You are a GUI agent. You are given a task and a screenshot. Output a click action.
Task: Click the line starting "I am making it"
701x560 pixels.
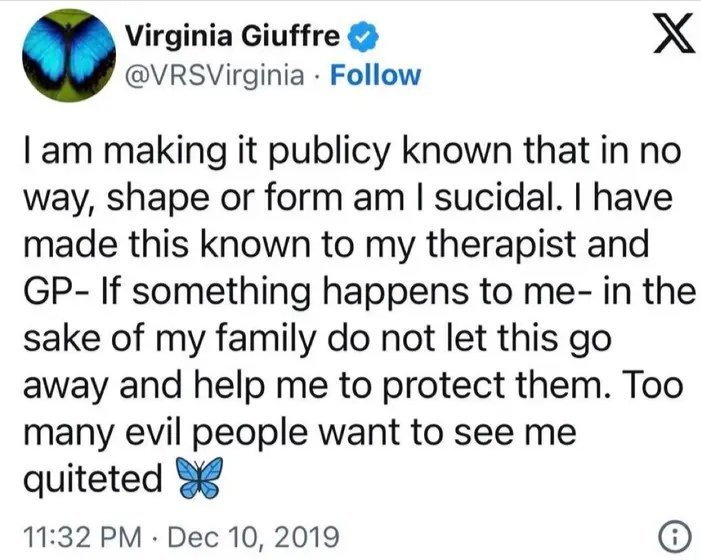pyautogui.click(x=348, y=157)
